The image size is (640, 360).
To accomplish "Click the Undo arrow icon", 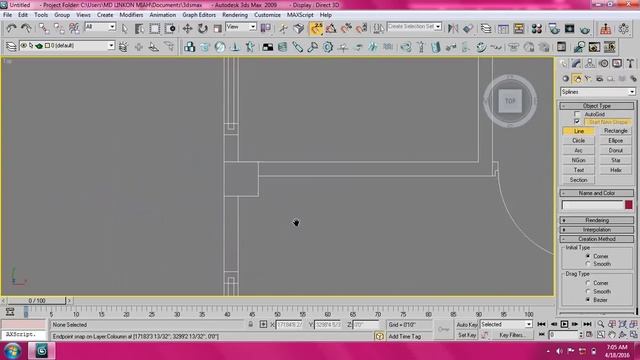I will click(x=11, y=28).
